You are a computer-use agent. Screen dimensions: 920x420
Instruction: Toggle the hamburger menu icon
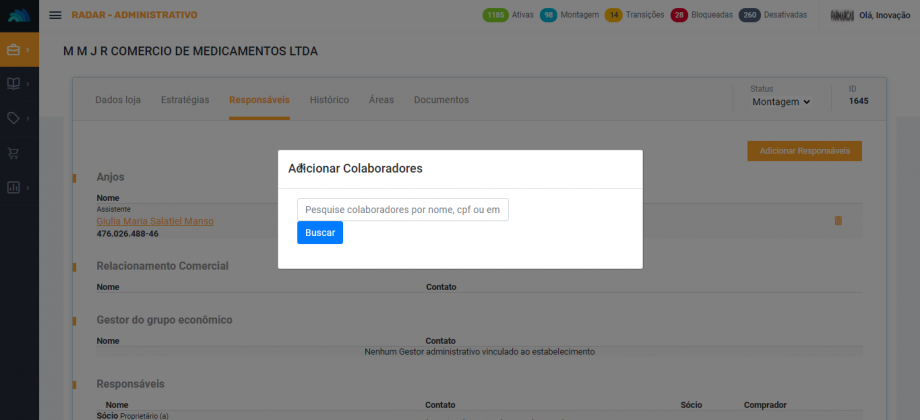coord(55,15)
